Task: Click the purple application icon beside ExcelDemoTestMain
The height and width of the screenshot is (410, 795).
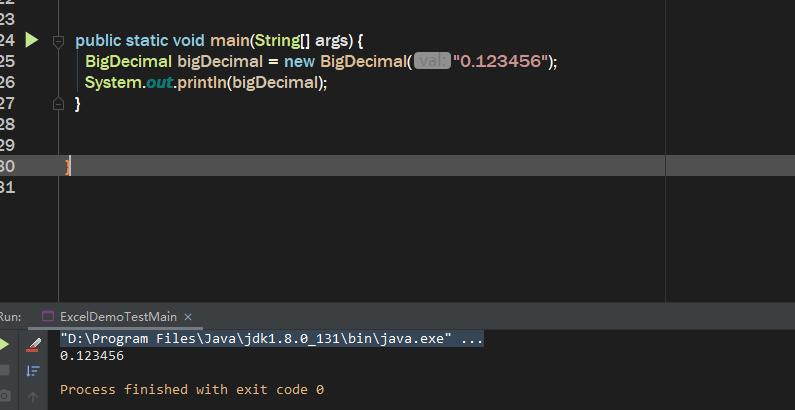Action: pyautogui.click(x=48, y=317)
